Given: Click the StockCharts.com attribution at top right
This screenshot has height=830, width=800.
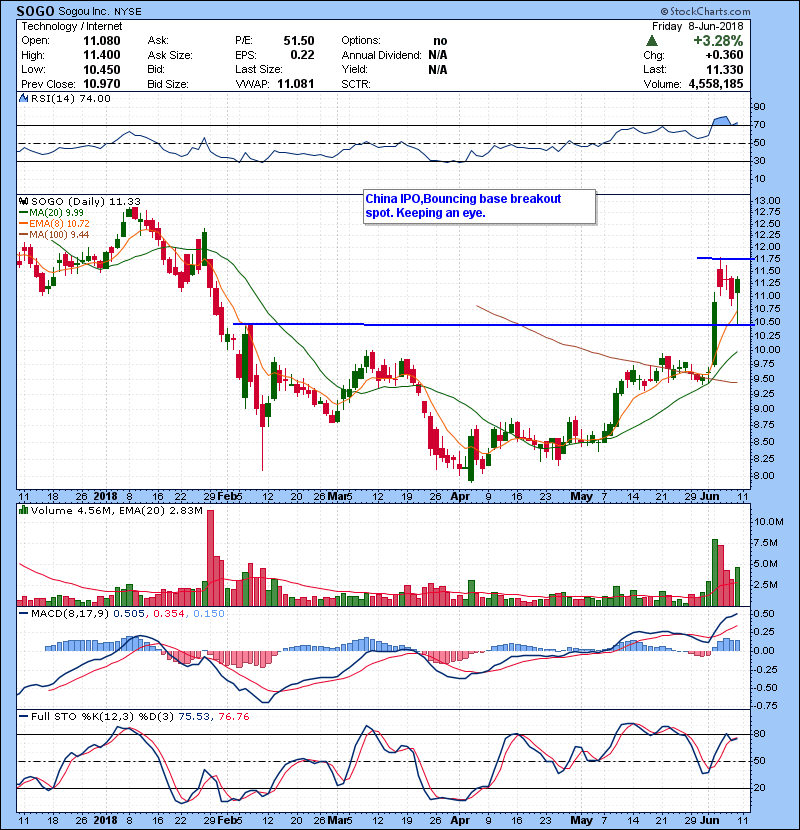Looking at the screenshot, I should (705, 11).
